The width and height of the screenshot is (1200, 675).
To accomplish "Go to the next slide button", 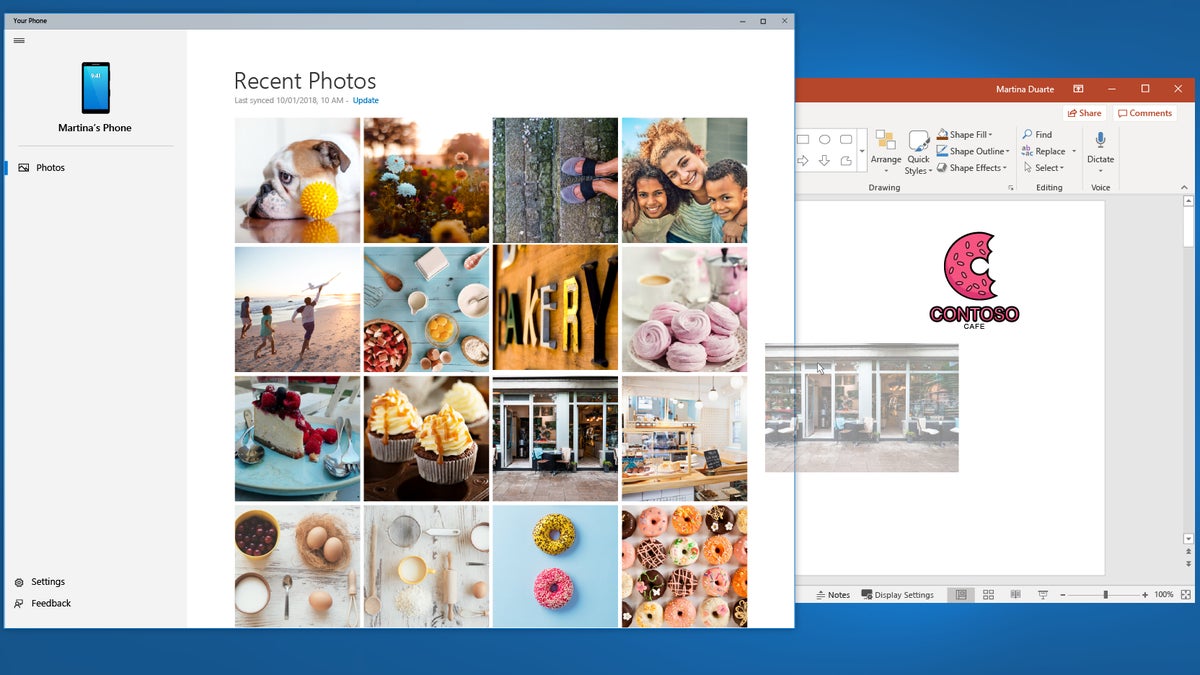I will pyautogui.click(x=1189, y=565).
